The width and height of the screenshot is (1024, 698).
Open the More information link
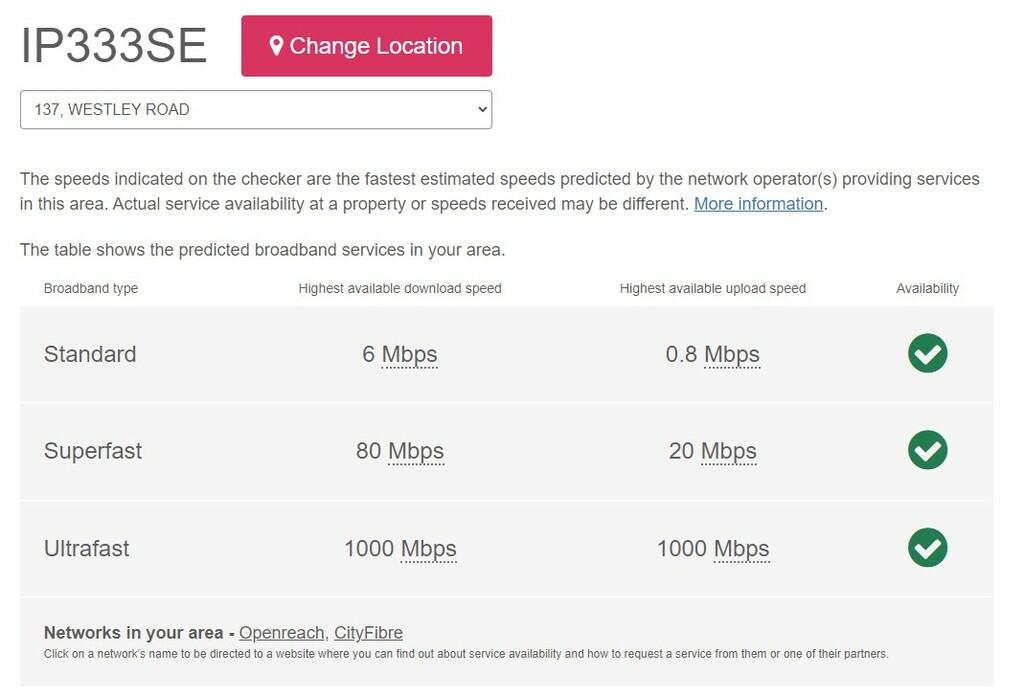758,203
